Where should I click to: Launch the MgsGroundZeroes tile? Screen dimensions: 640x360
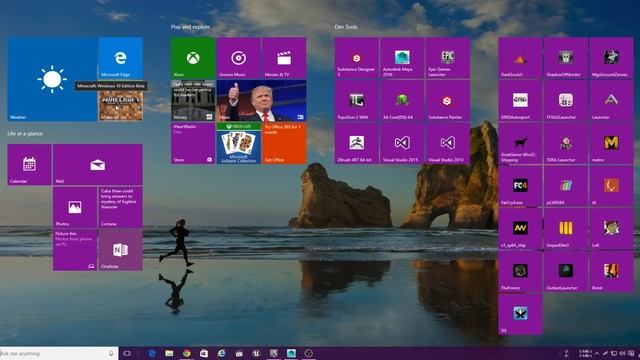pos(611,58)
